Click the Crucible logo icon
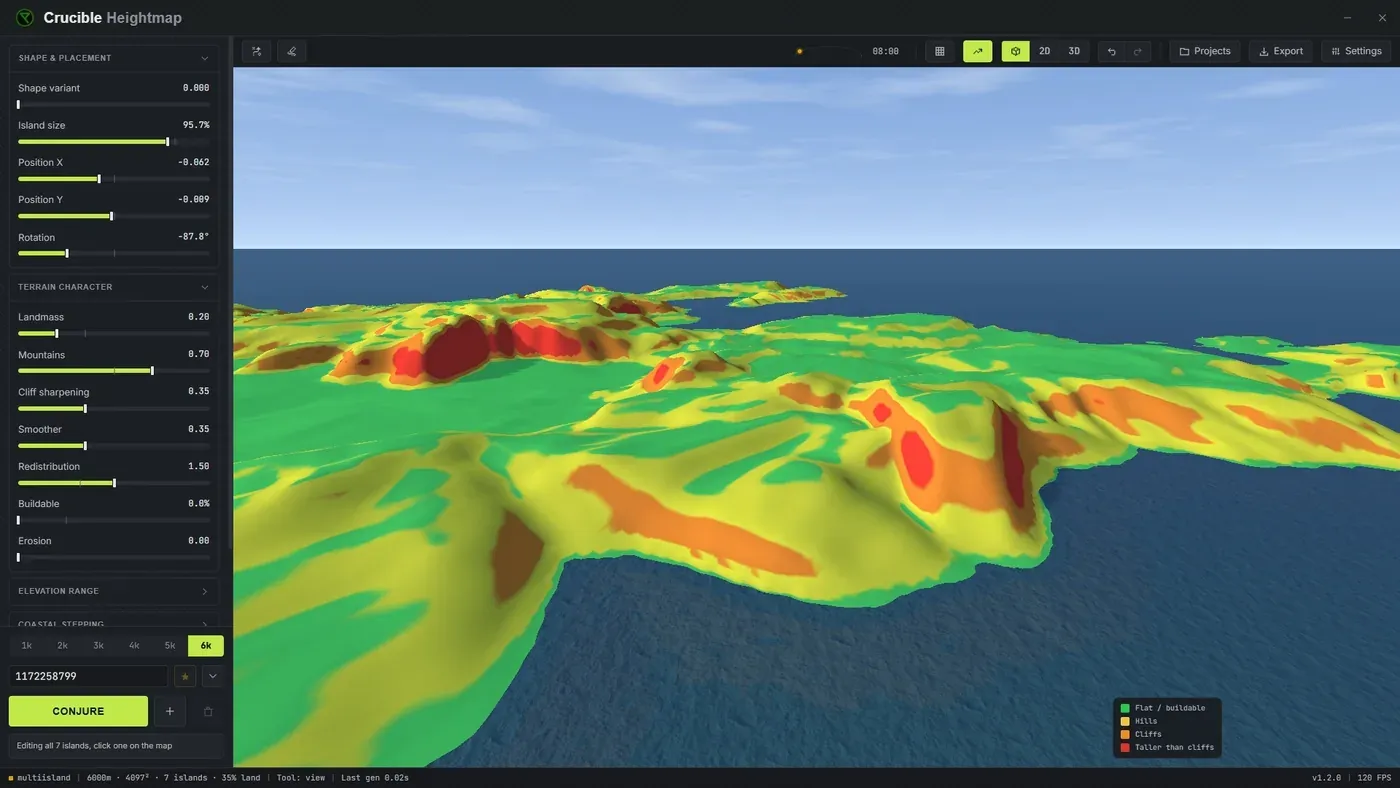Image resolution: width=1400 pixels, height=788 pixels. (x=25, y=18)
